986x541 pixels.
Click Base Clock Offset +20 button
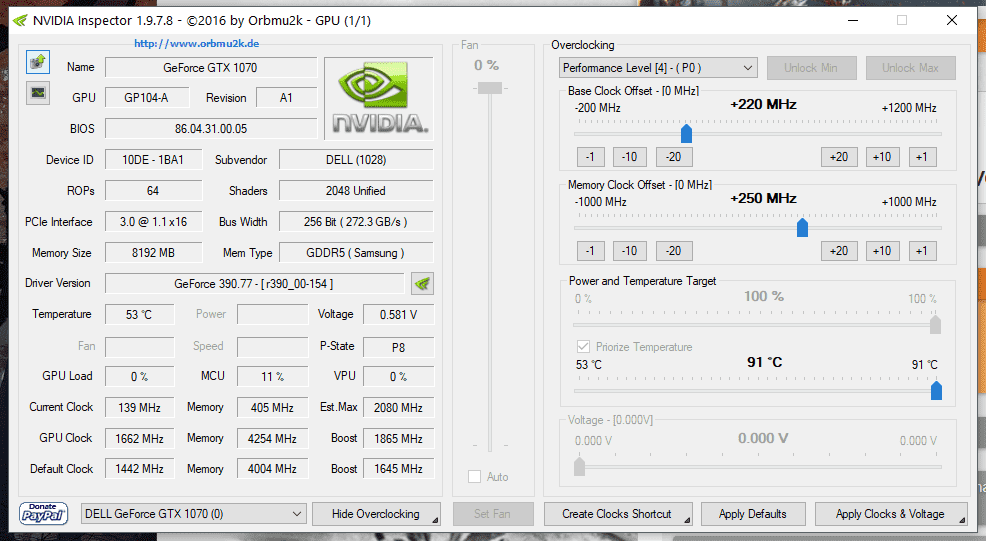point(839,157)
